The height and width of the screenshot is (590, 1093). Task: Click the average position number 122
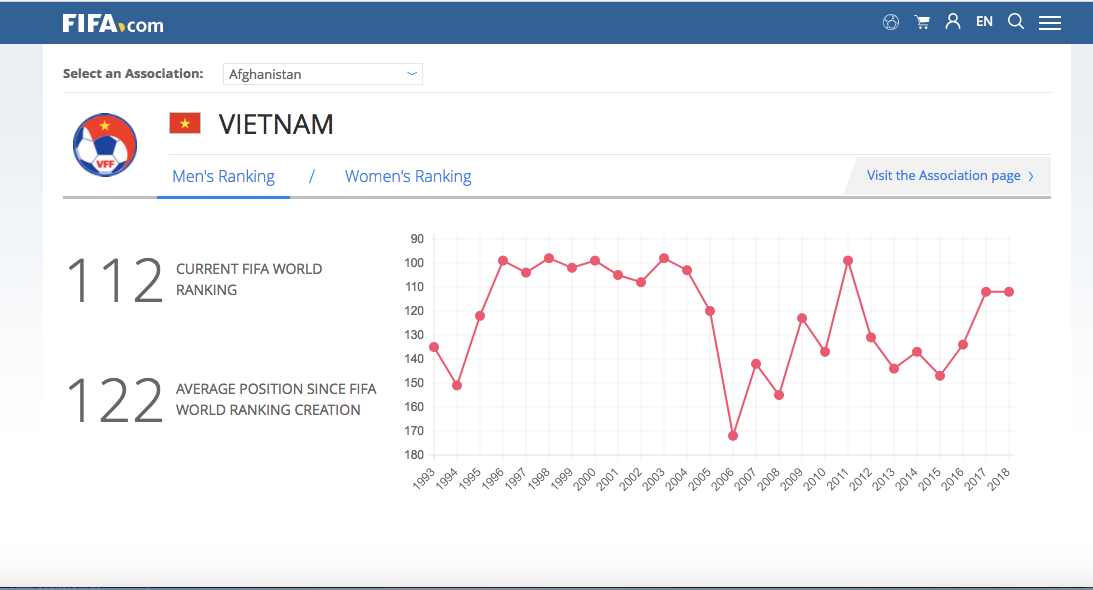115,400
